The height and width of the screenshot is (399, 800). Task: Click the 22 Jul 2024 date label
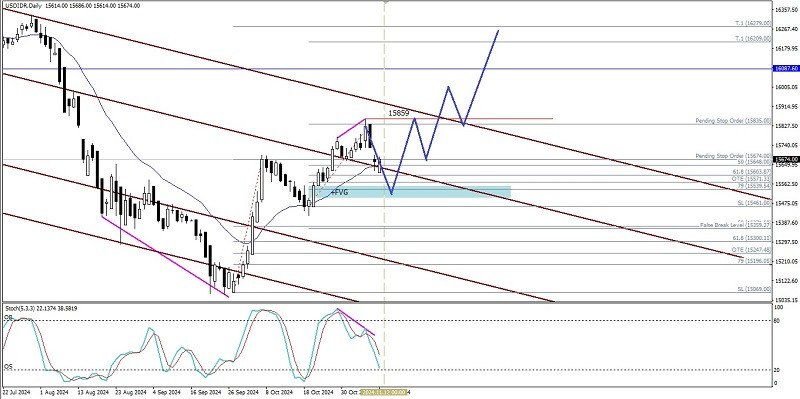point(15,392)
